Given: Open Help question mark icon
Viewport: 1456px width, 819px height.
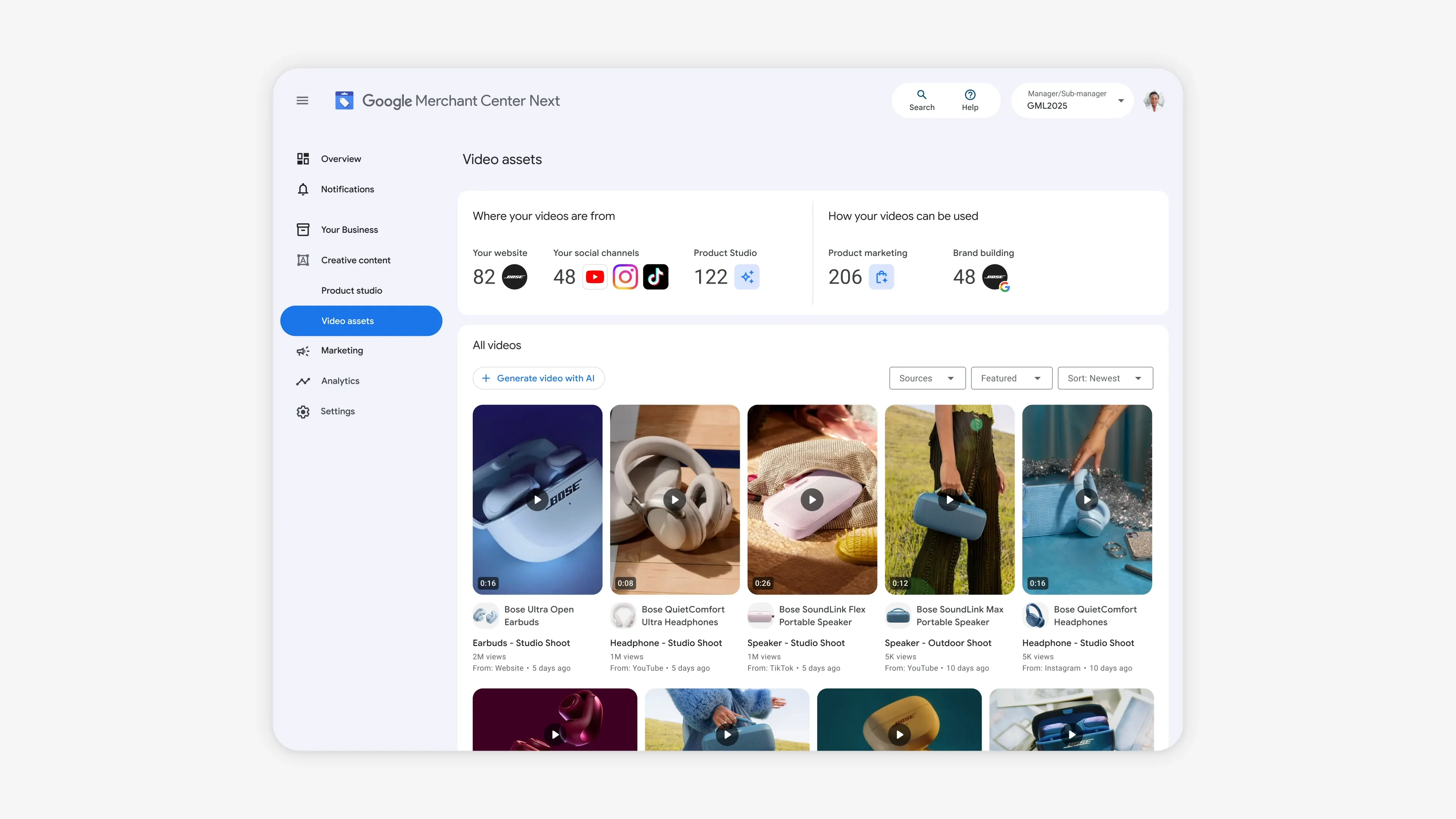Looking at the screenshot, I should (x=970, y=95).
